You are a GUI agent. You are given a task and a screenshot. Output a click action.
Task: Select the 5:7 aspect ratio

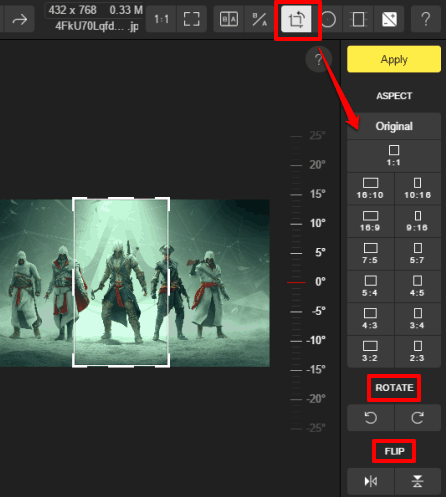point(418,254)
